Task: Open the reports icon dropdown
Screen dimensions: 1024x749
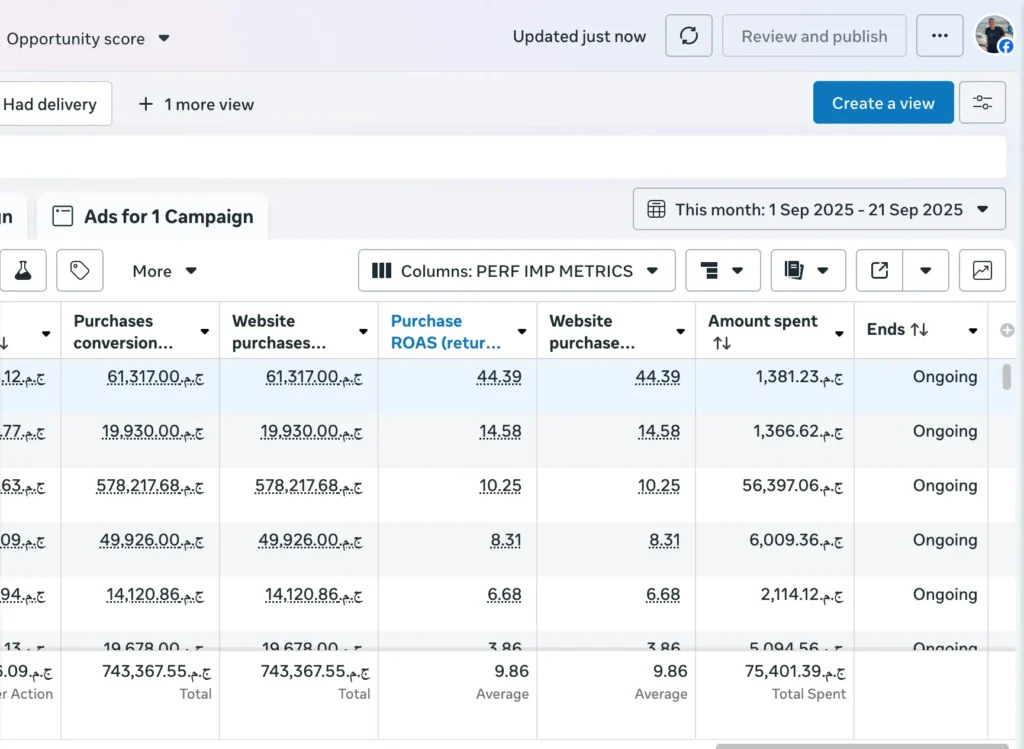Action: pyautogui.click(x=808, y=271)
